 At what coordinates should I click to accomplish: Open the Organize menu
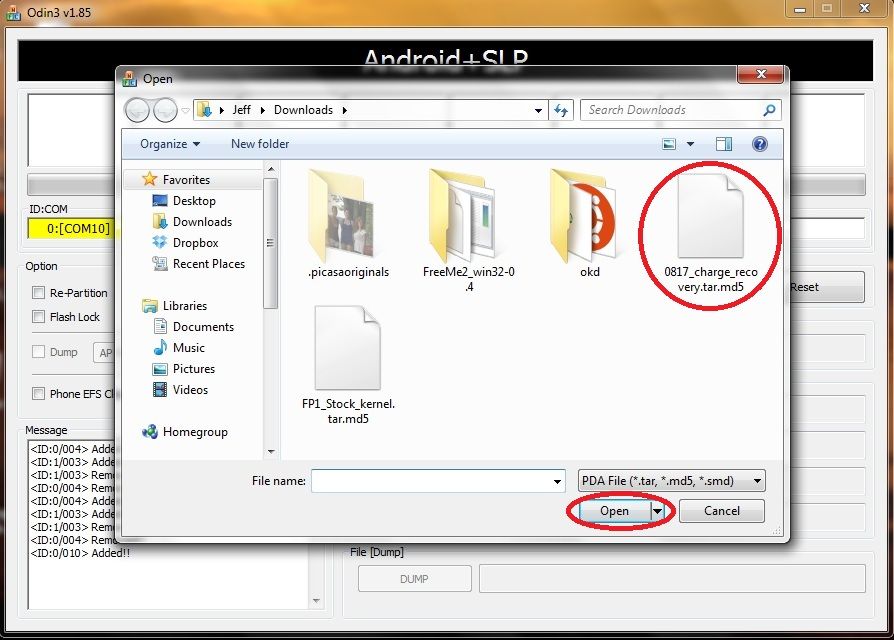click(170, 144)
